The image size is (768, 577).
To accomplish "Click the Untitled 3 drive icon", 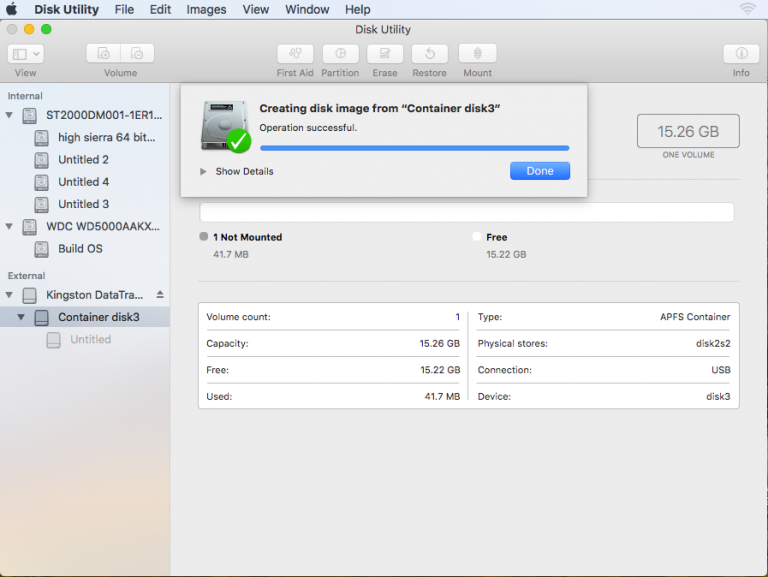I will [42, 204].
